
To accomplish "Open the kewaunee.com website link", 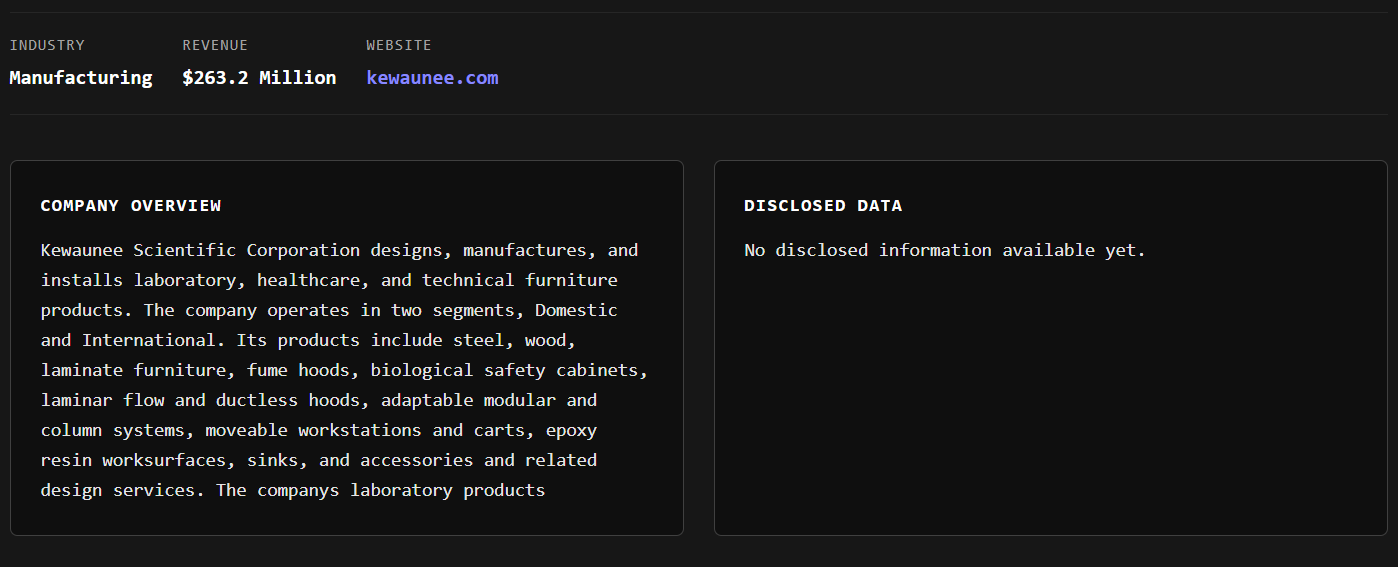I will pos(432,78).
